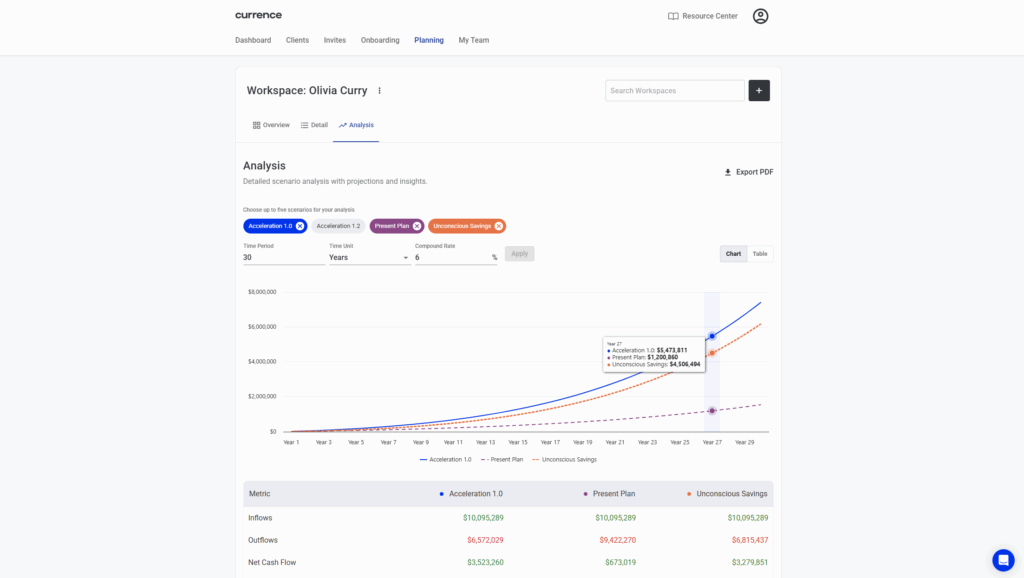
Task: Toggle Present Plan series in chart legend
Action: click(x=502, y=459)
